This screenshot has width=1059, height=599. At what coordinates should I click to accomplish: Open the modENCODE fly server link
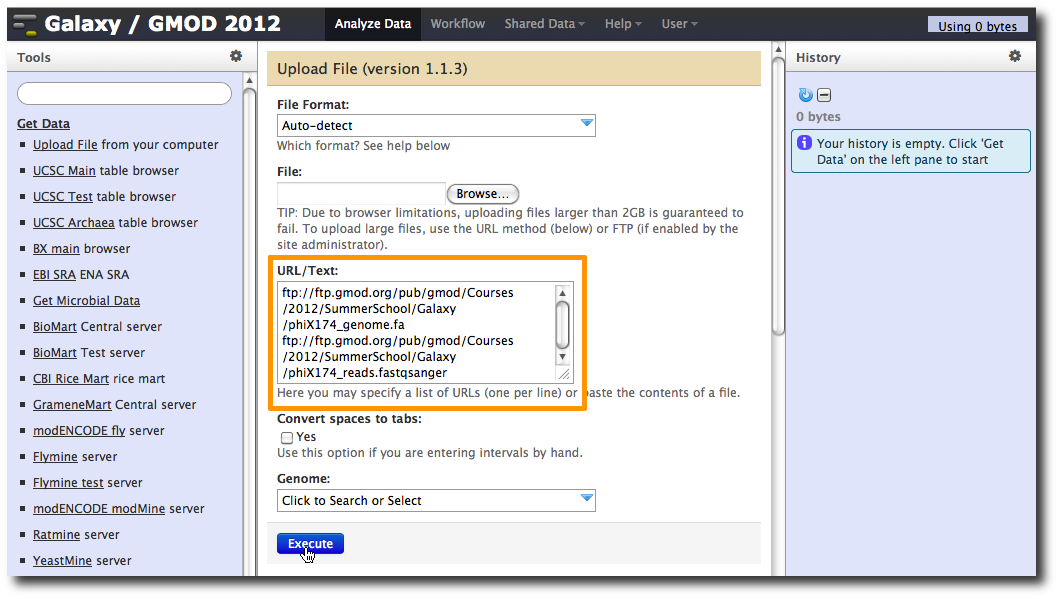79,431
